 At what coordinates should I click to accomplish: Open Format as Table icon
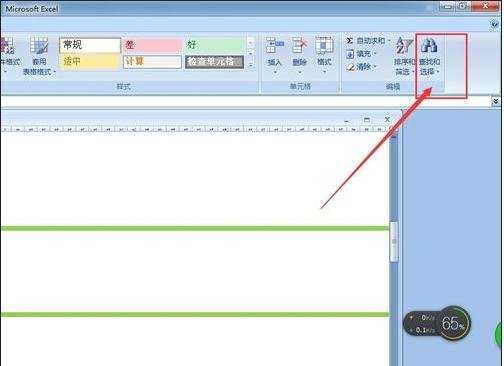click(39, 46)
